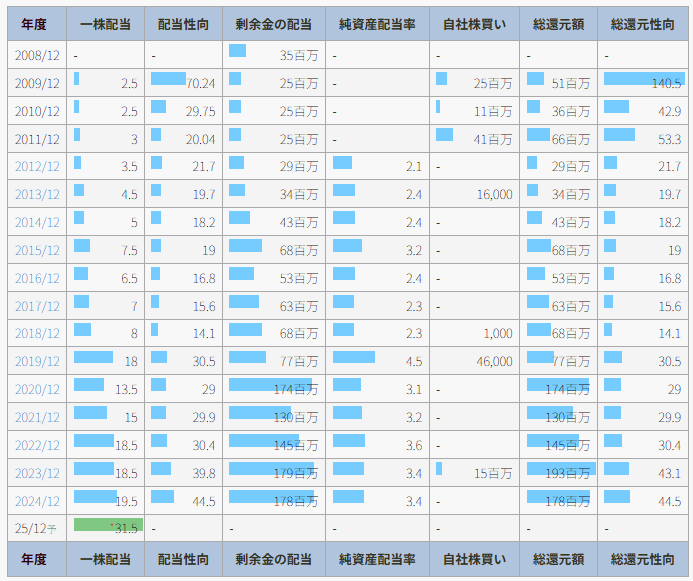The width and height of the screenshot is (693, 581).
Task: Click the 4.5 net asset dividend rate cell
Action: (x=376, y=361)
